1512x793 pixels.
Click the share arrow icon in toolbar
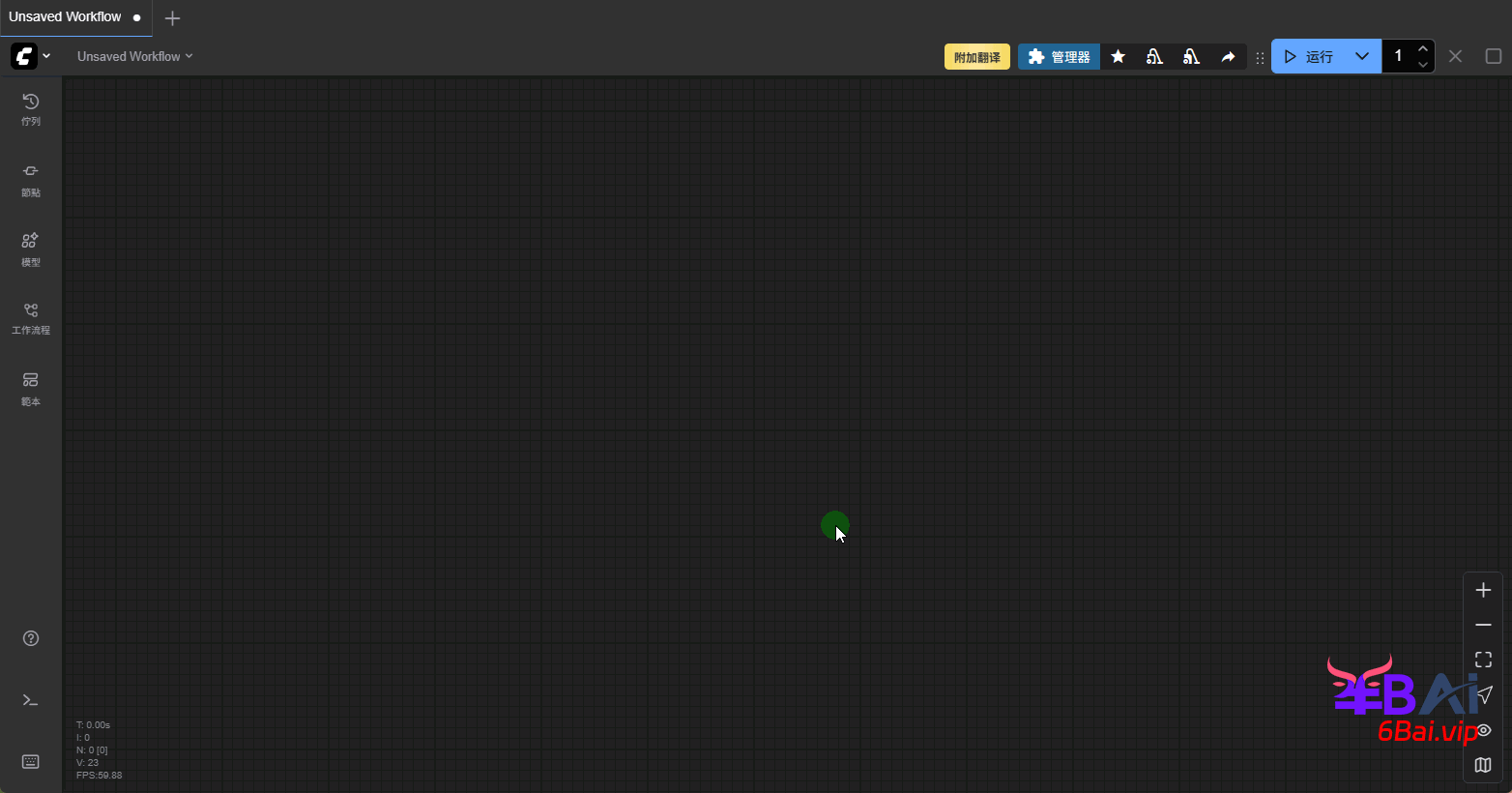tap(1228, 57)
